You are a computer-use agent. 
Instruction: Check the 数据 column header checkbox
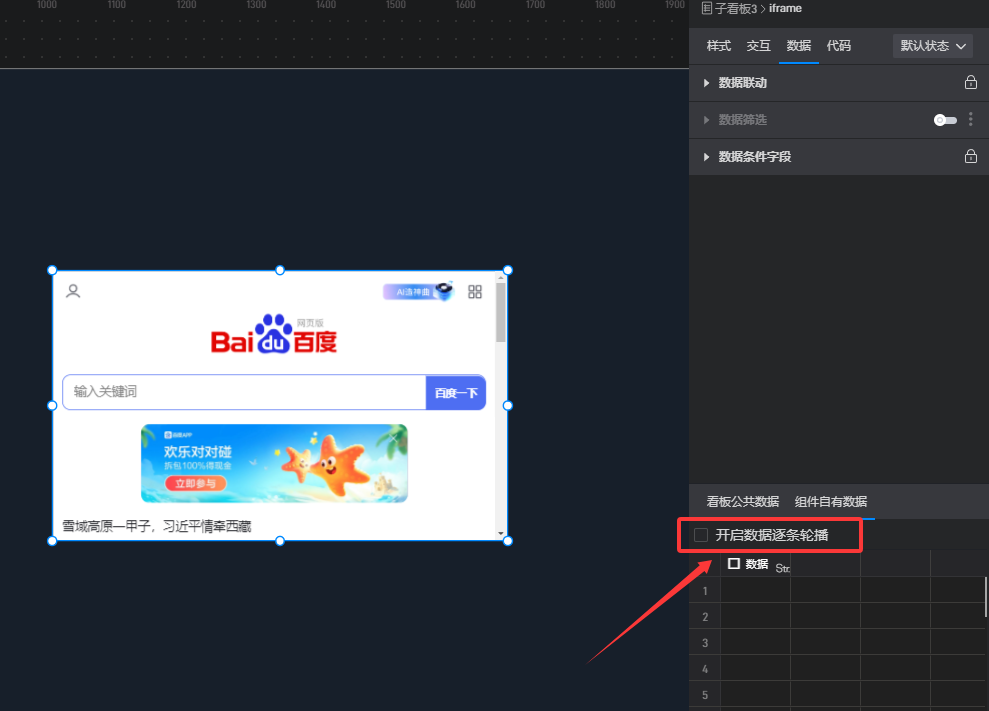click(x=734, y=563)
